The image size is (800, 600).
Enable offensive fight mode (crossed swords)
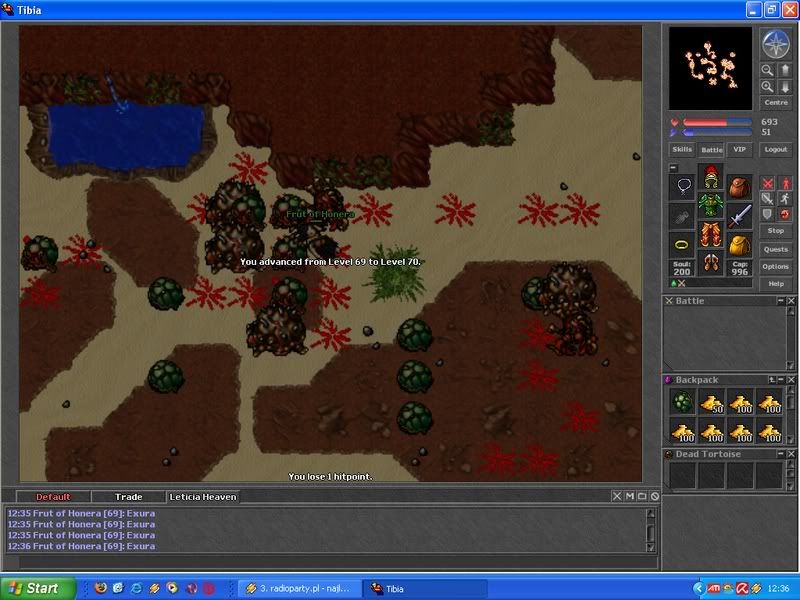click(x=767, y=183)
